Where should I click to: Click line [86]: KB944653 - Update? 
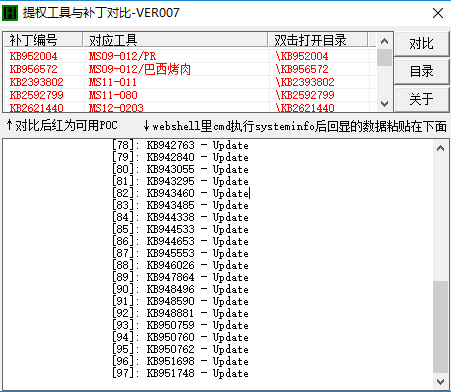pyautogui.click(x=180, y=241)
